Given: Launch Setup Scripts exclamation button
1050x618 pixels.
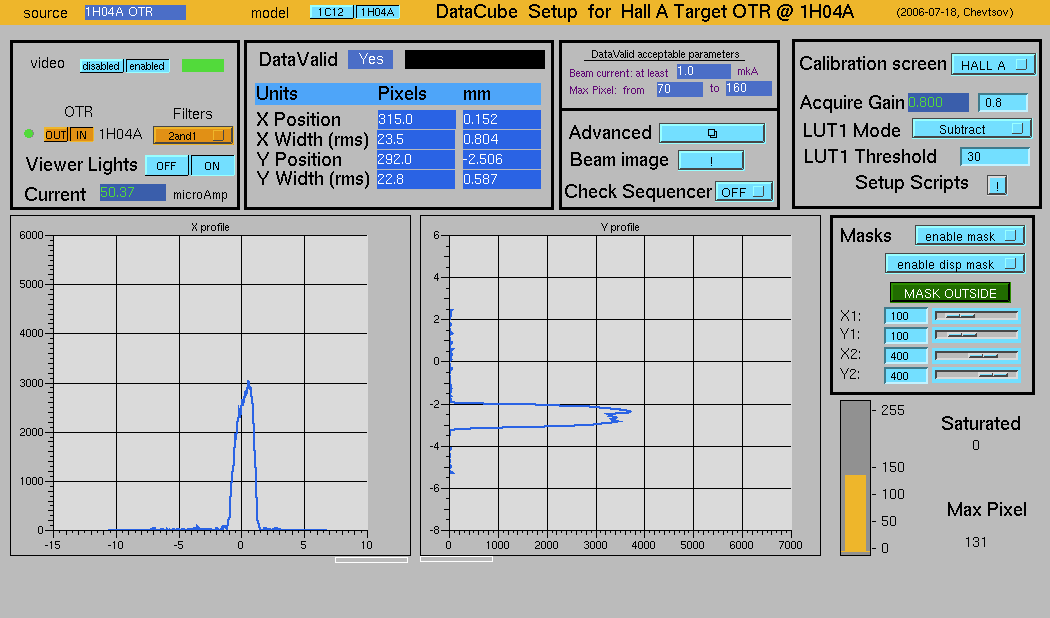Looking at the screenshot, I should 996,185.
